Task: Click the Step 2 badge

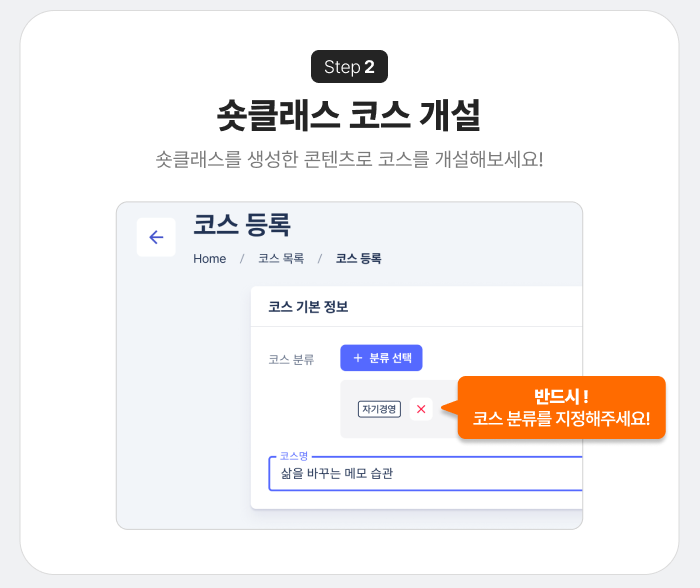Action: (350, 67)
